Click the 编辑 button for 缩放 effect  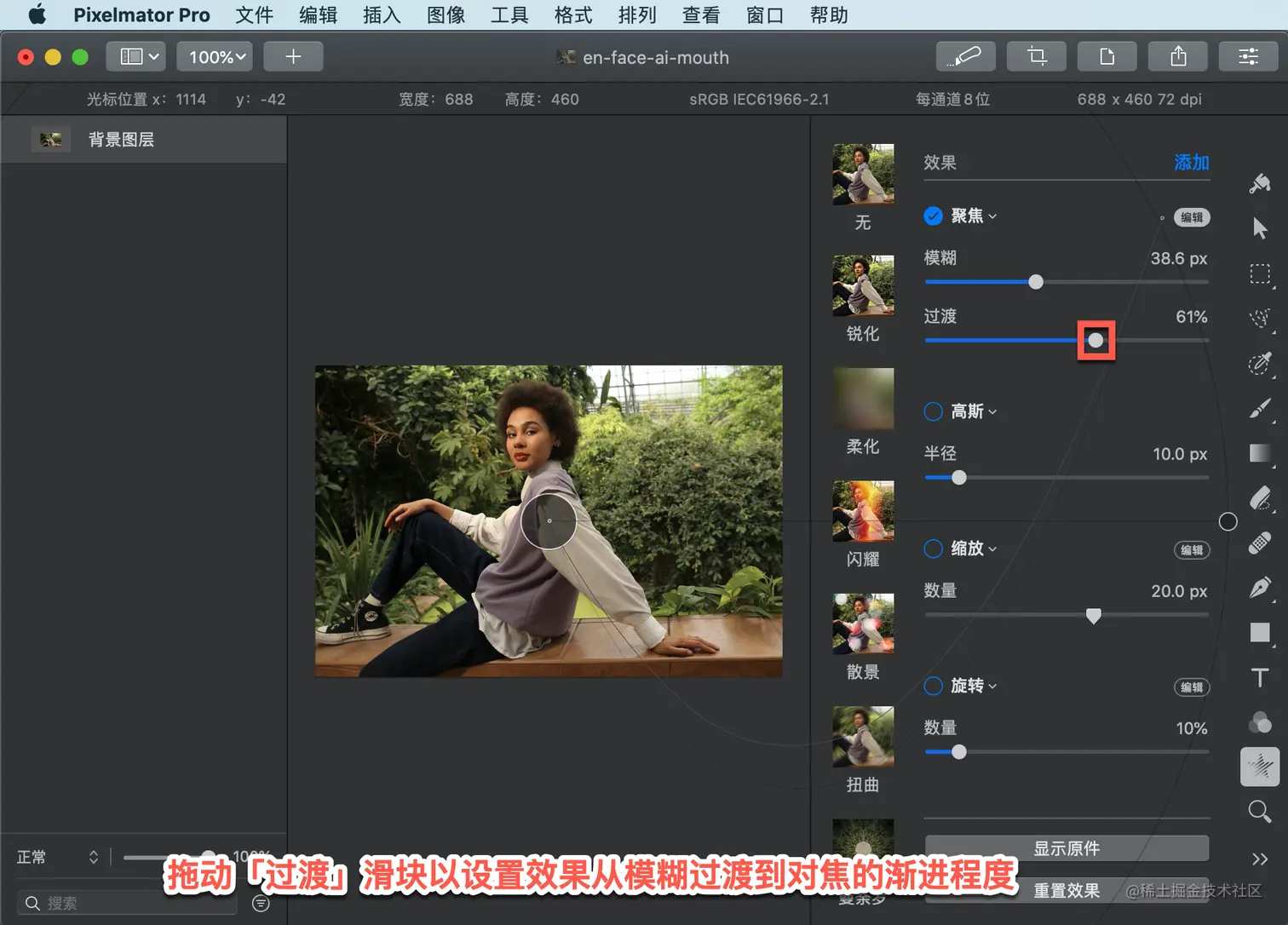pyautogui.click(x=1192, y=550)
